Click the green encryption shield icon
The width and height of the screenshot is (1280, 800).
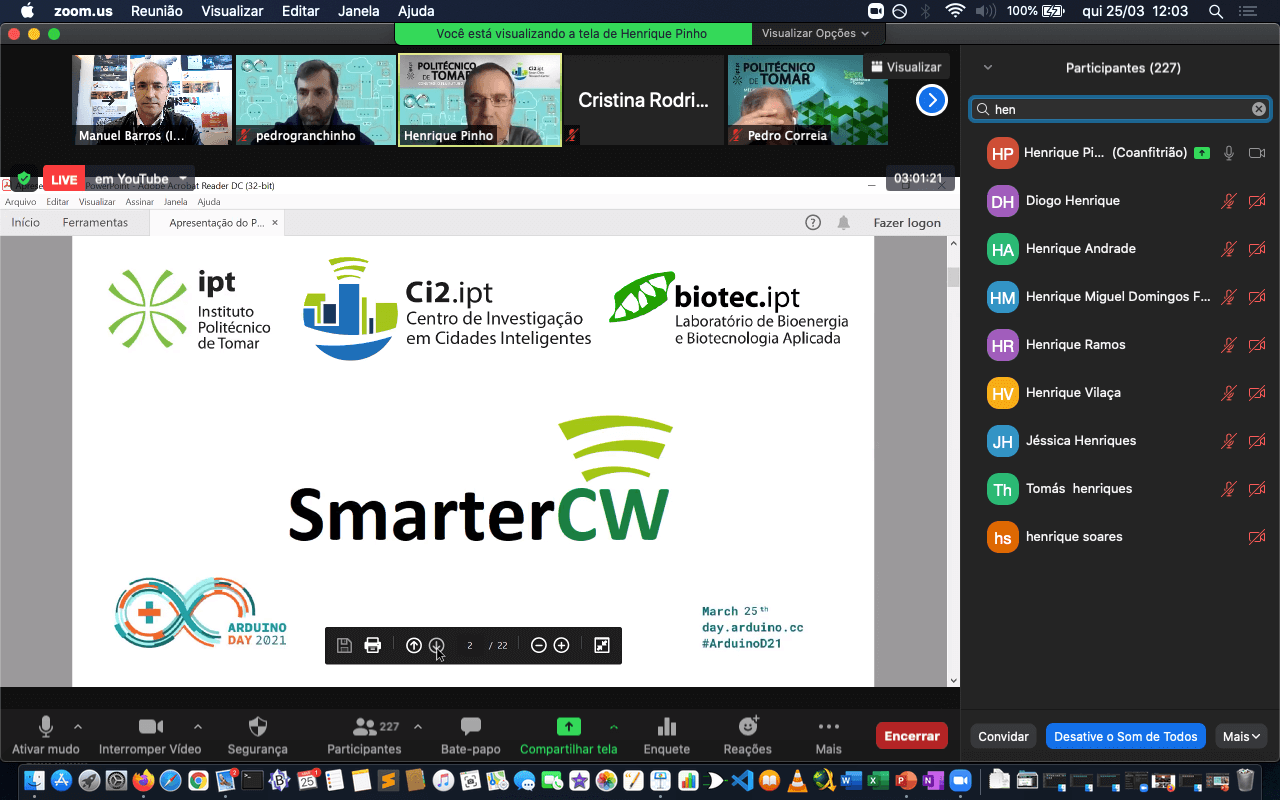[24, 179]
